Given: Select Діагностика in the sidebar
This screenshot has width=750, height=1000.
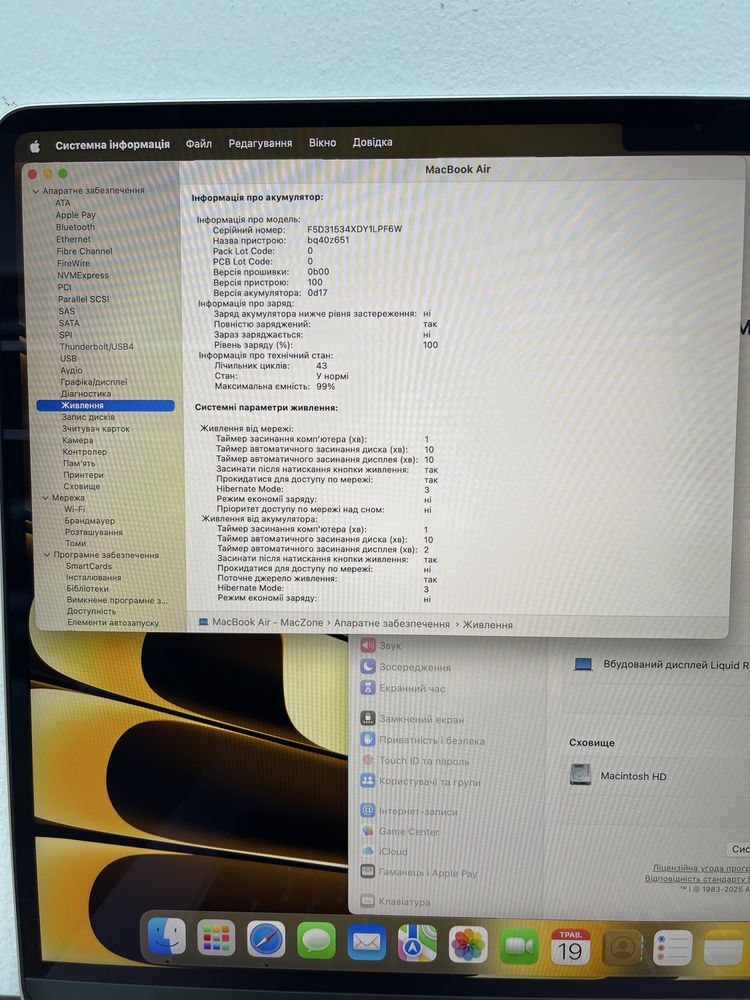Looking at the screenshot, I should pyautogui.click(x=86, y=393).
